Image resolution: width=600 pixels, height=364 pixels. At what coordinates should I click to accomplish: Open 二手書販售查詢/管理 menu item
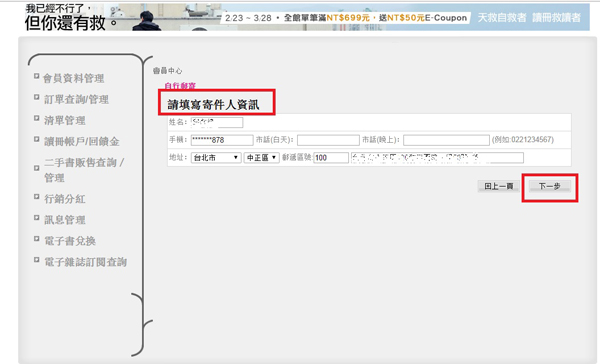pyautogui.click(x=84, y=170)
